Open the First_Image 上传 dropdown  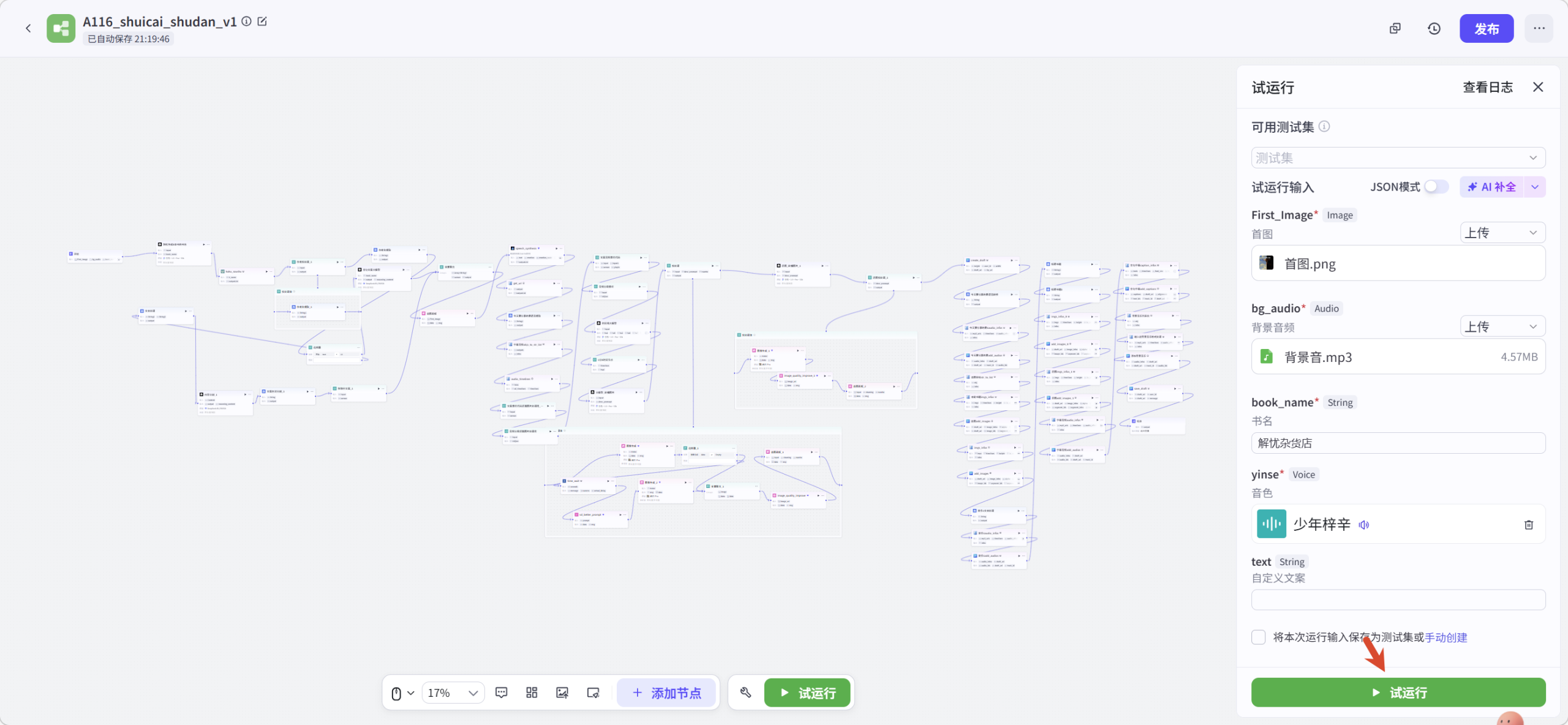coord(1502,233)
